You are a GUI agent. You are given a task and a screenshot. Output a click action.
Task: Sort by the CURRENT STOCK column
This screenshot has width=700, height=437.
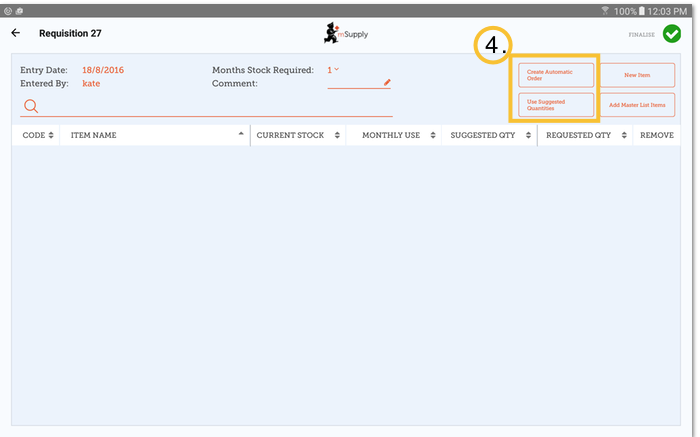297,135
